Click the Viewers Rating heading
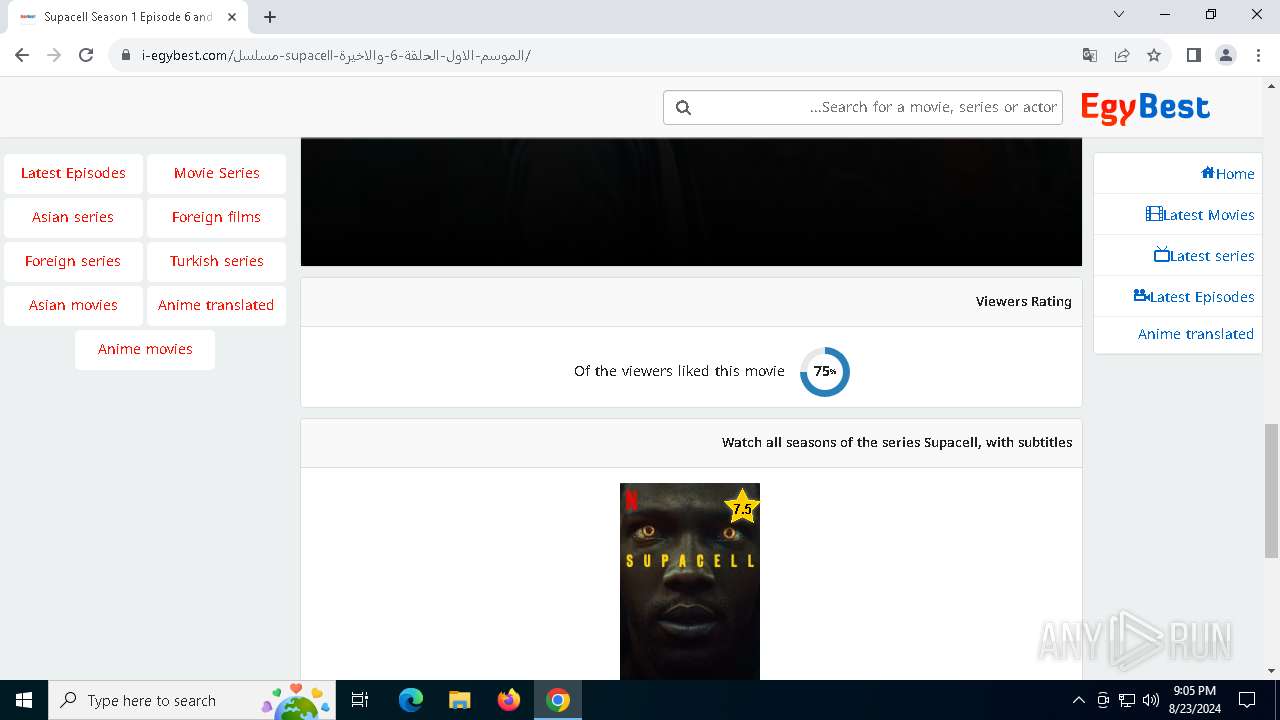1280x720 pixels. click(x=1023, y=301)
